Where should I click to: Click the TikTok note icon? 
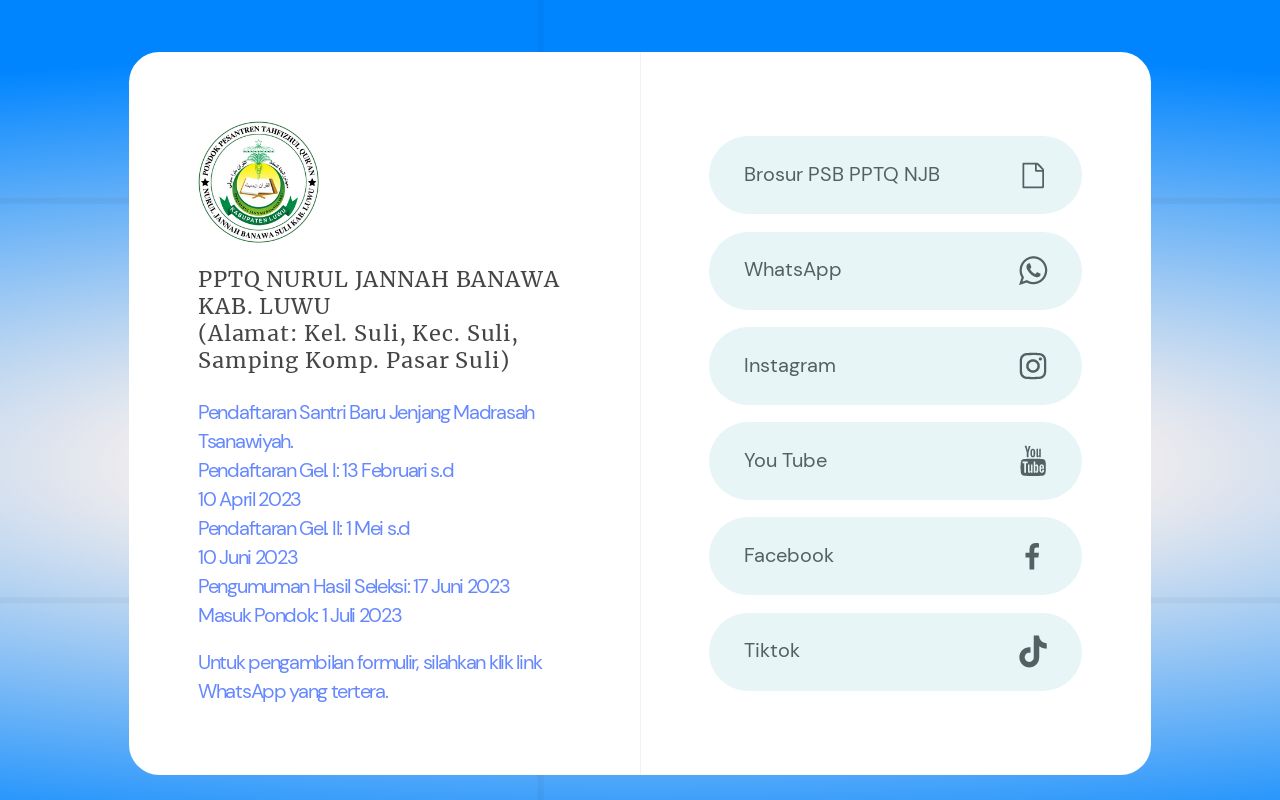pos(1033,651)
